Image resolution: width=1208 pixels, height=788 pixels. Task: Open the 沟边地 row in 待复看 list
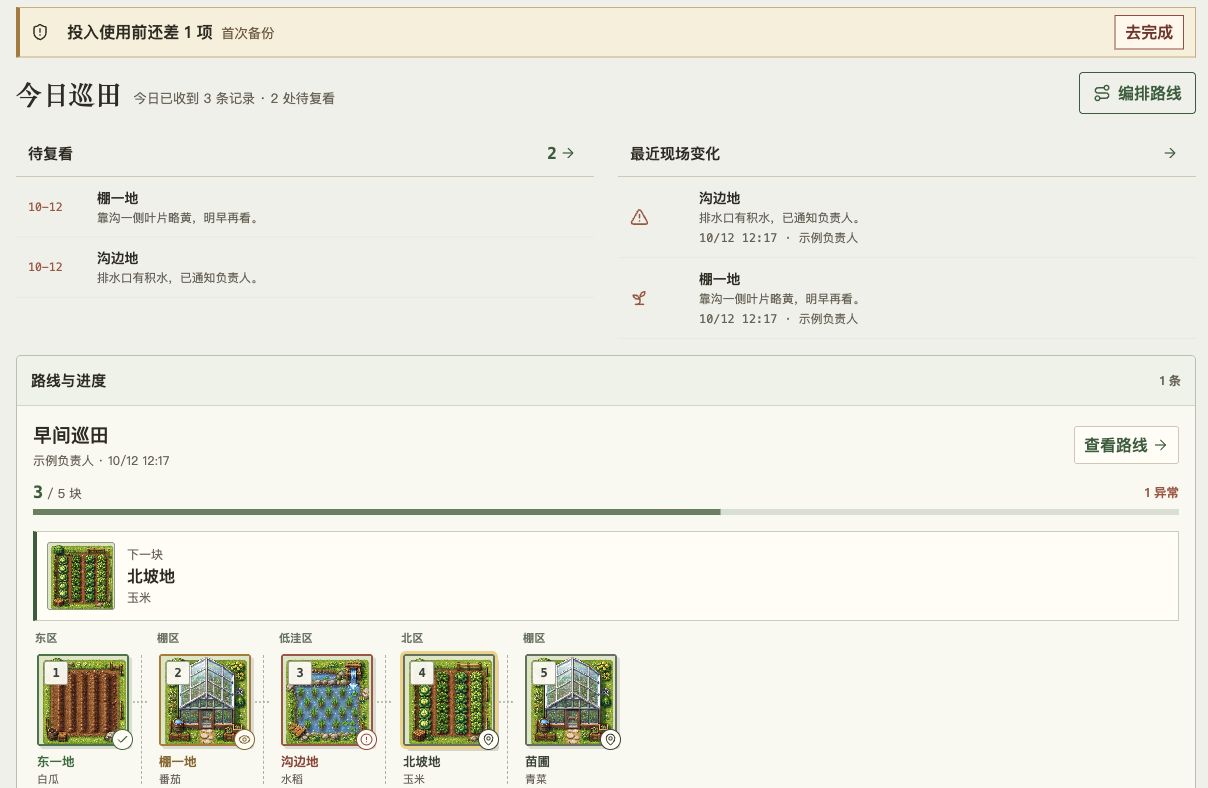click(305, 267)
